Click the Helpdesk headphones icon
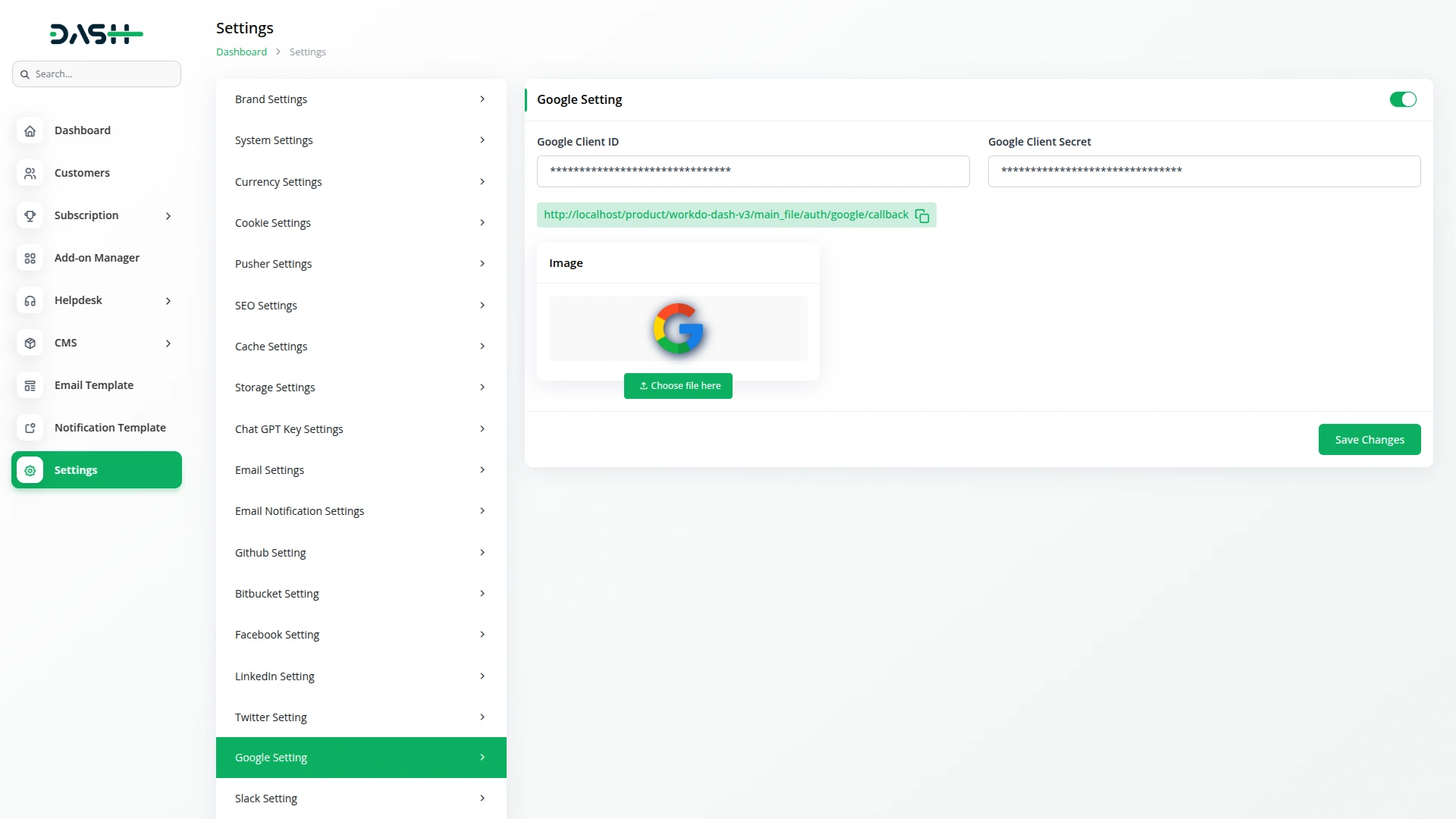The width and height of the screenshot is (1456, 819). click(x=30, y=300)
